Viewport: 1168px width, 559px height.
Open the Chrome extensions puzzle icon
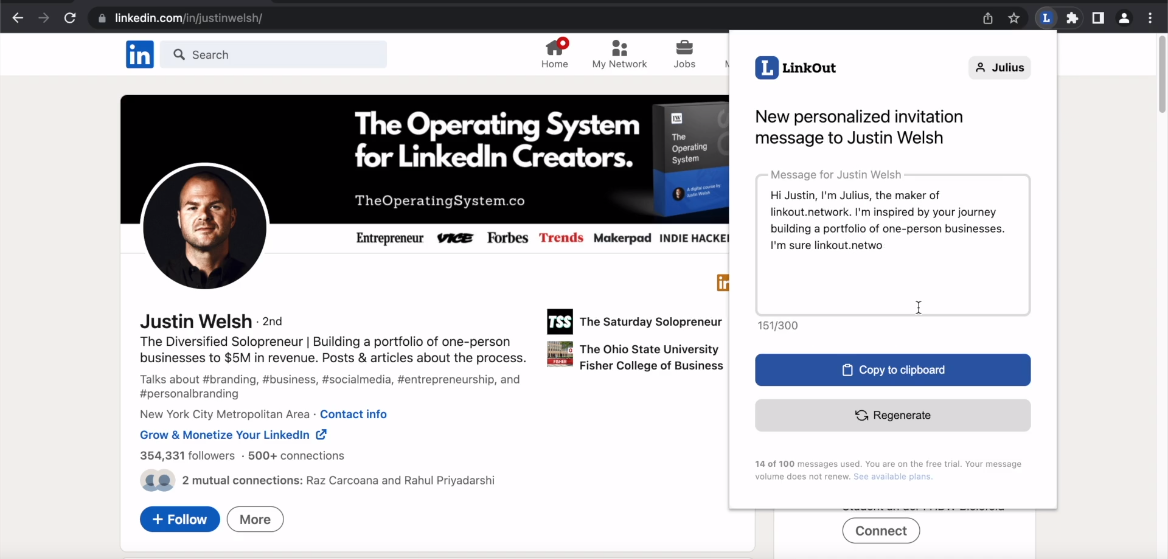1072,18
